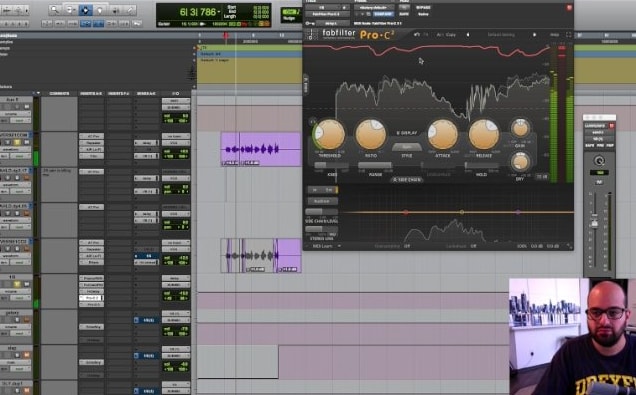Image resolution: width=636 pixels, height=395 pixels.
Task: Click the Dry mix knob
Action: pos(520,162)
